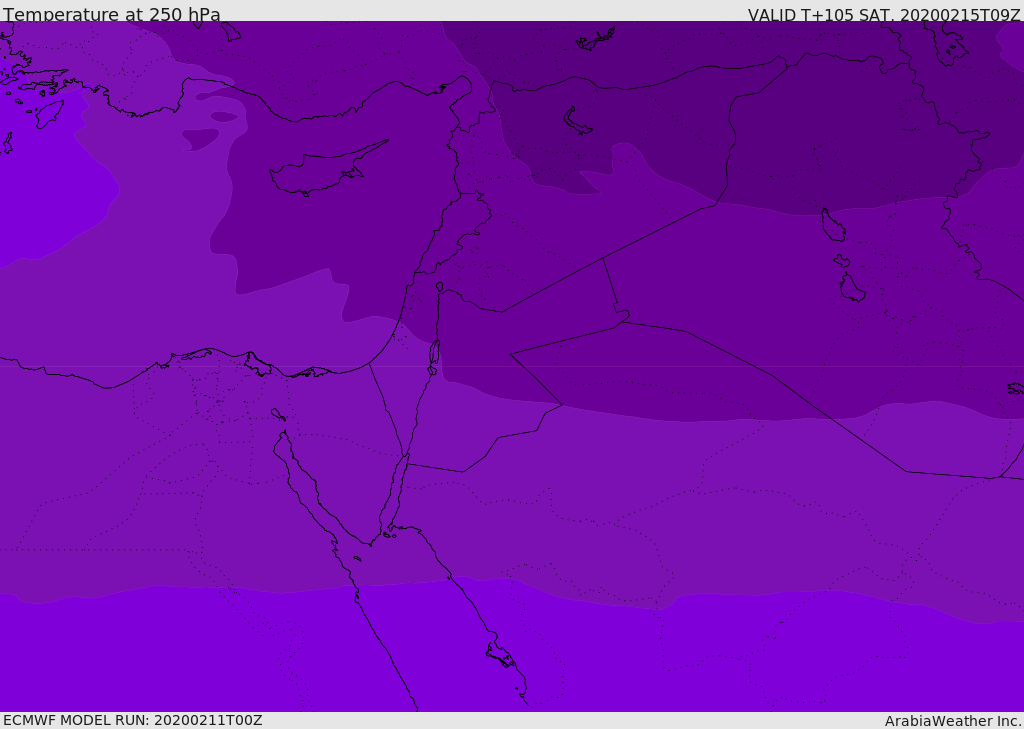Click the 'ECMWF MODEL RUN: 20200211T00Z' text
Viewport: 1024px width, 729px height.
[133, 720]
